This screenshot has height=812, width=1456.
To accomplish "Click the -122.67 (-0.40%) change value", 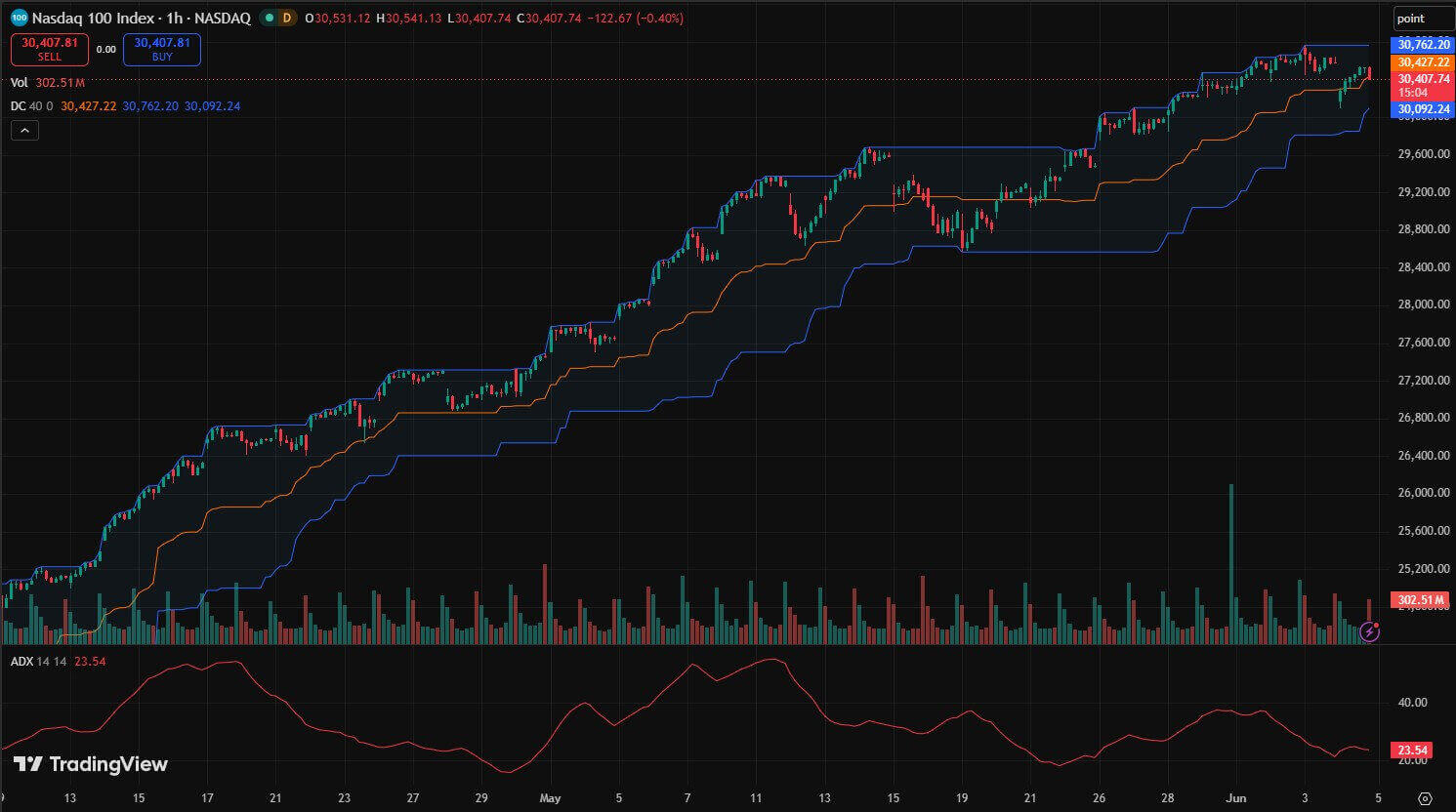I will [635, 19].
